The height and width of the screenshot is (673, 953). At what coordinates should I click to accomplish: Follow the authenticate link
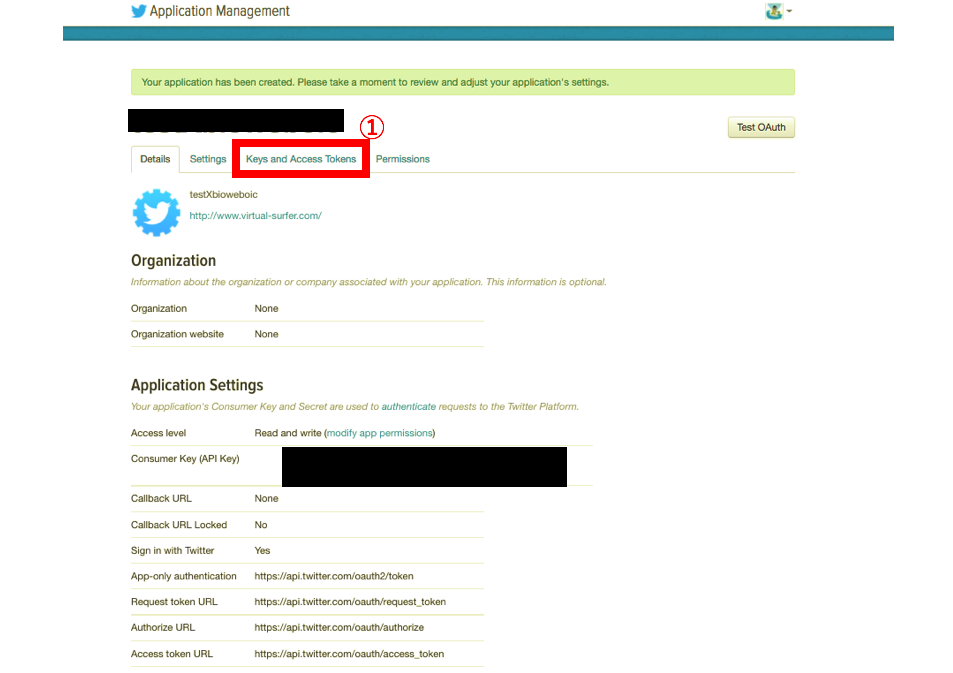(408, 407)
